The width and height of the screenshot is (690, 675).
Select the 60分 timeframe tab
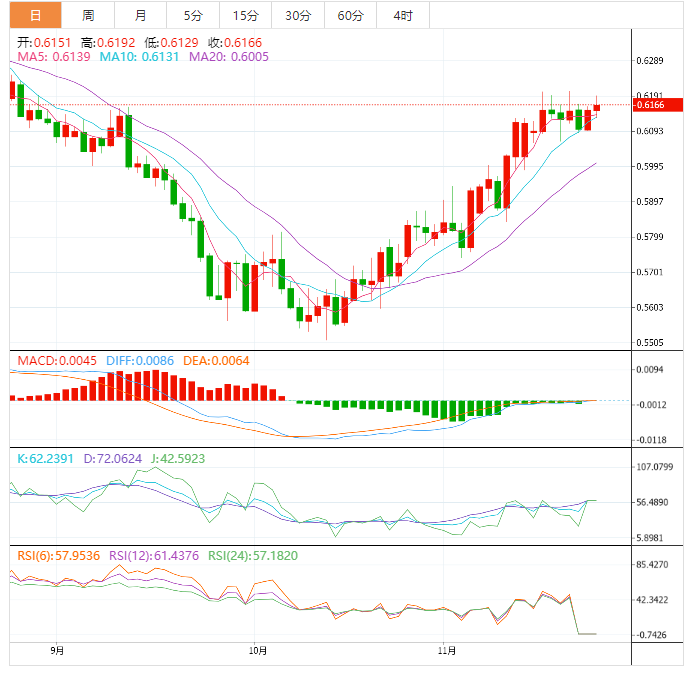351,15
